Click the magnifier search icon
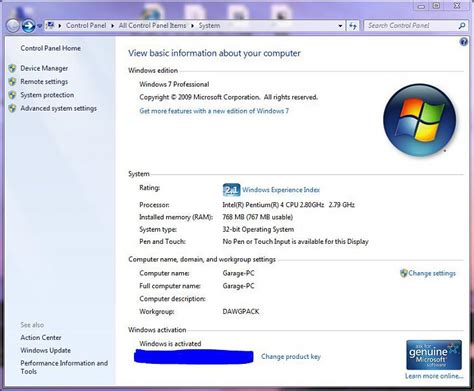This screenshot has width=474, height=391. (462, 26)
